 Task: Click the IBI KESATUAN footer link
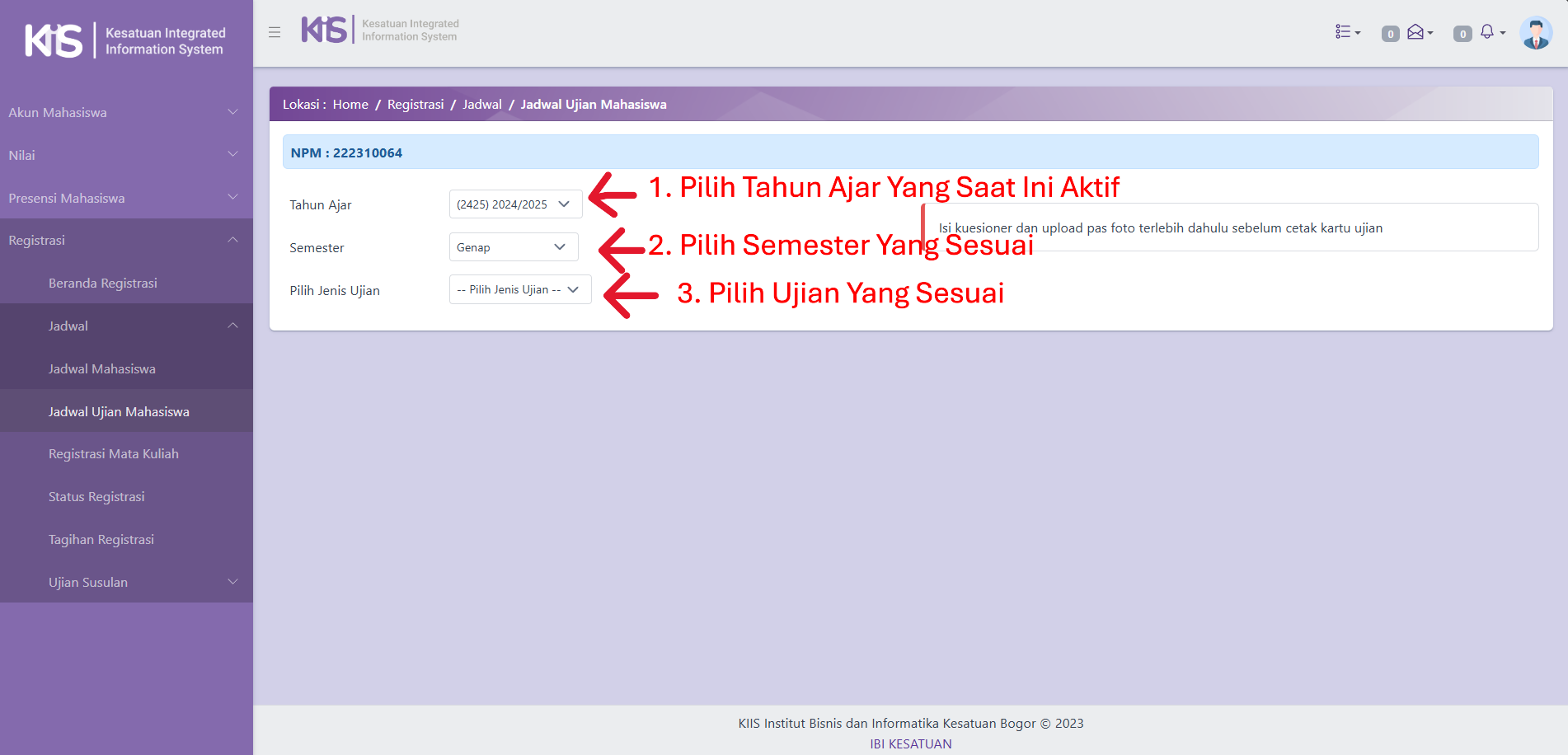click(x=910, y=743)
